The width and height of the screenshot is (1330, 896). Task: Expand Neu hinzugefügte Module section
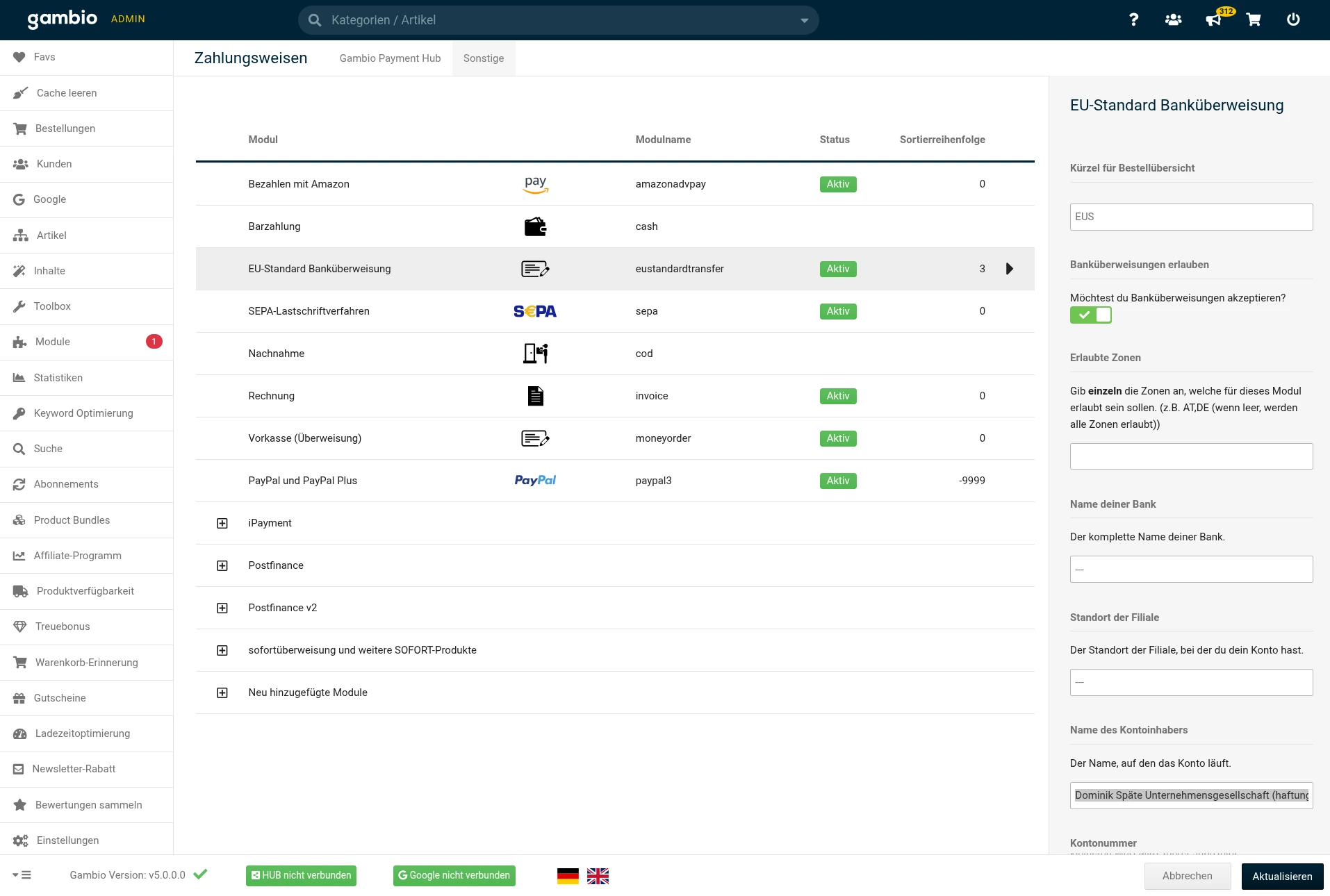tap(222, 692)
